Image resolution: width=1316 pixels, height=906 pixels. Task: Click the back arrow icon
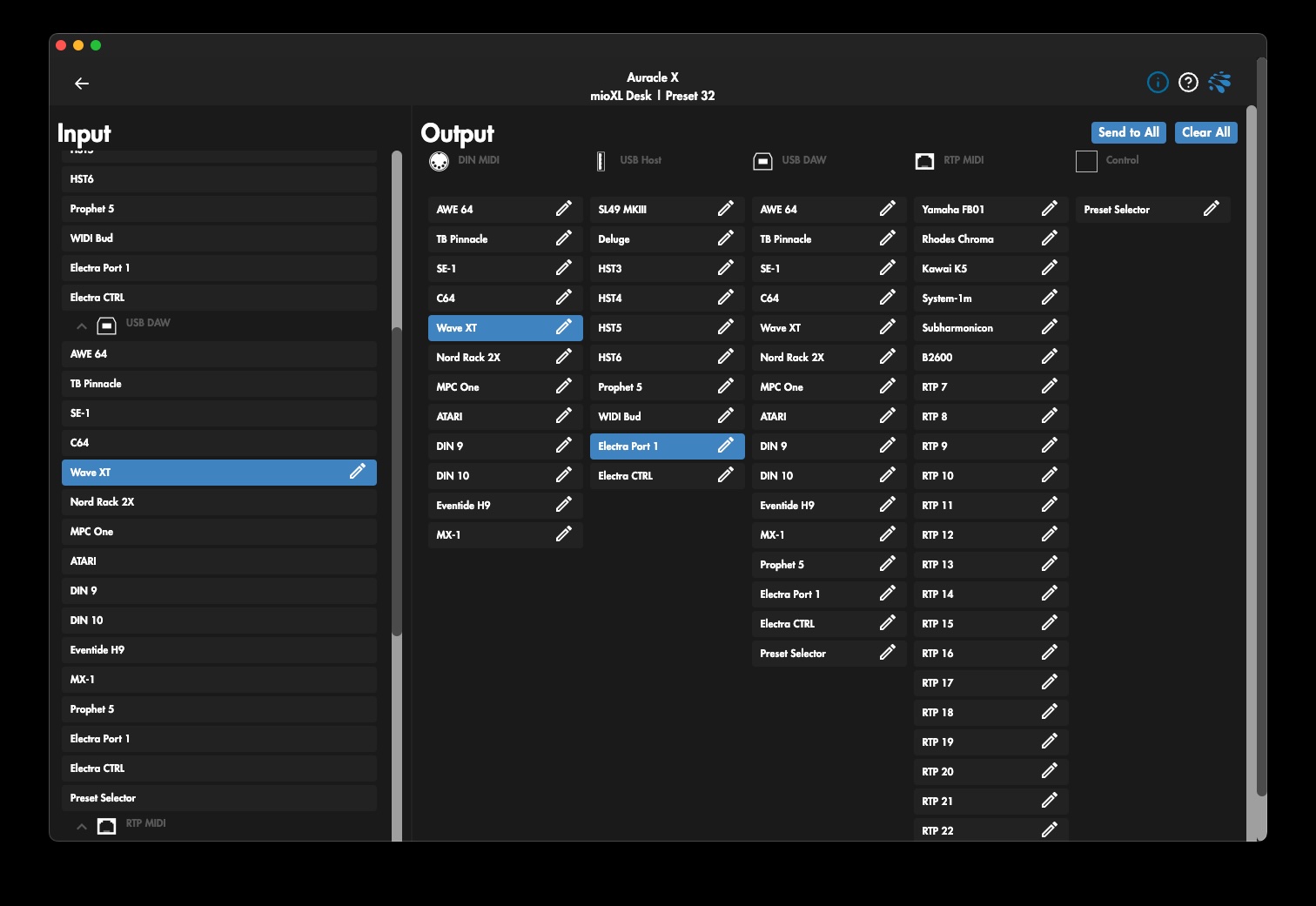point(82,84)
